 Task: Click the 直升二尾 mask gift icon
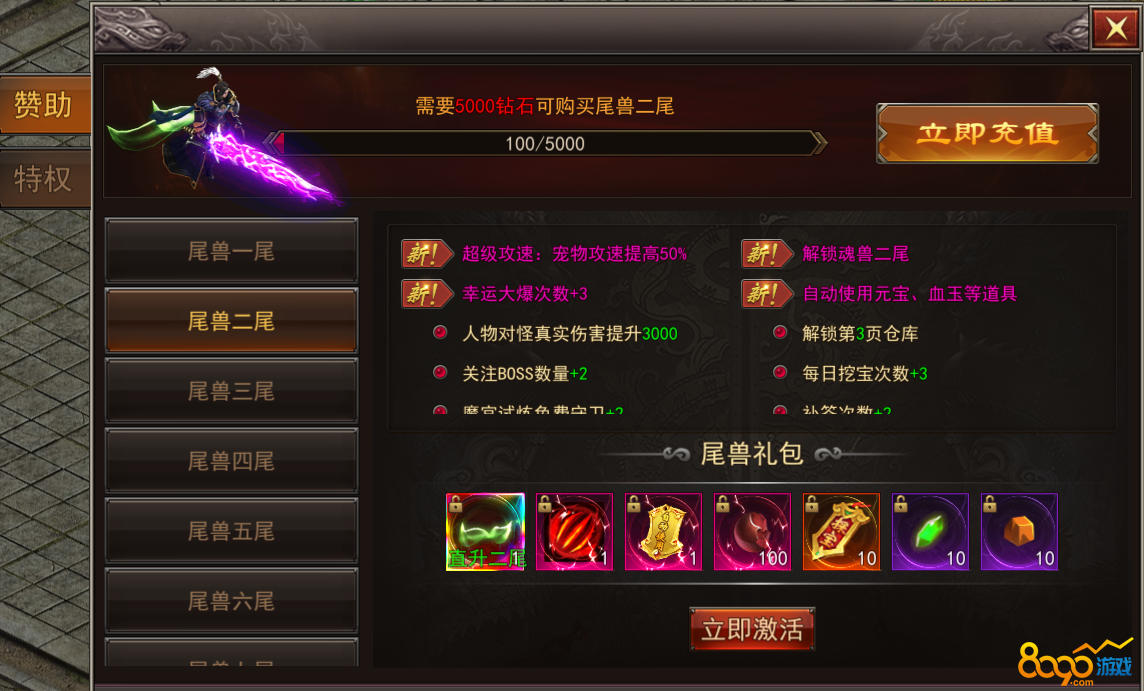coord(485,531)
